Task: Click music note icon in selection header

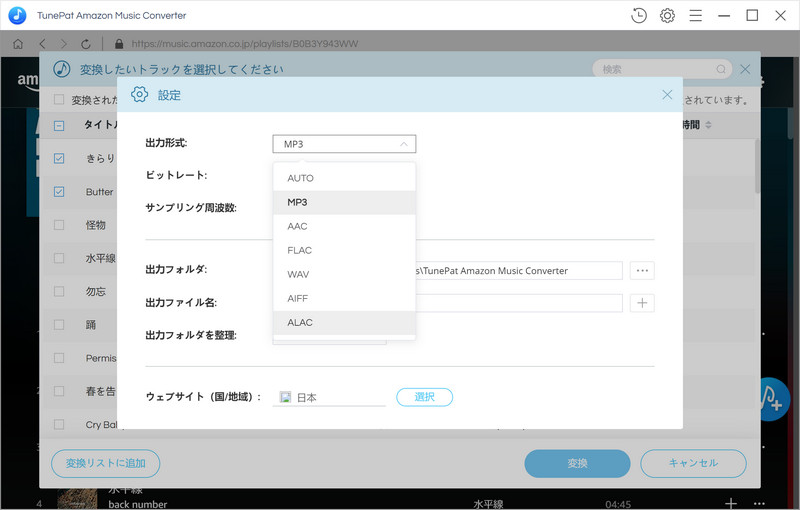Action: click(x=62, y=69)
